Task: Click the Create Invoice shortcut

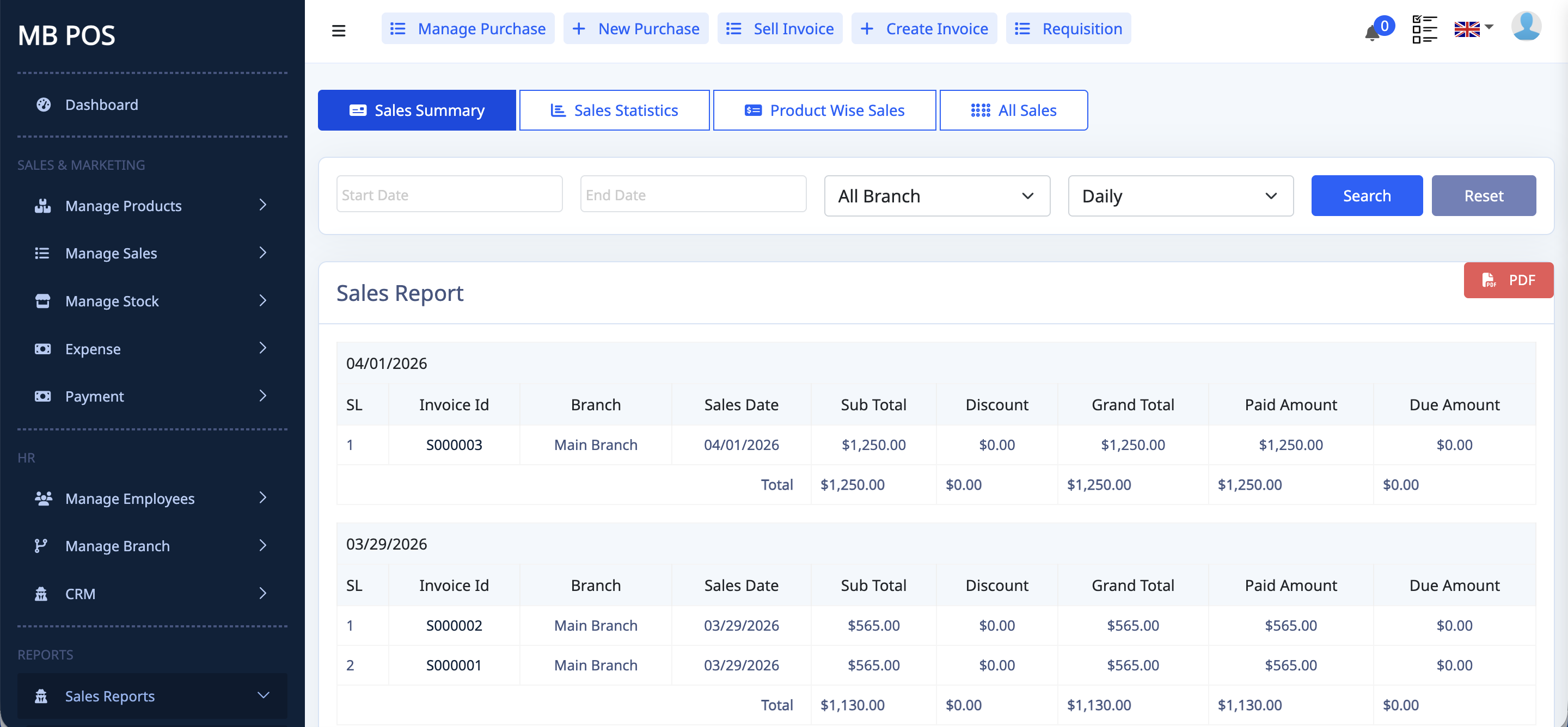Action: click(x=924, y=29)
